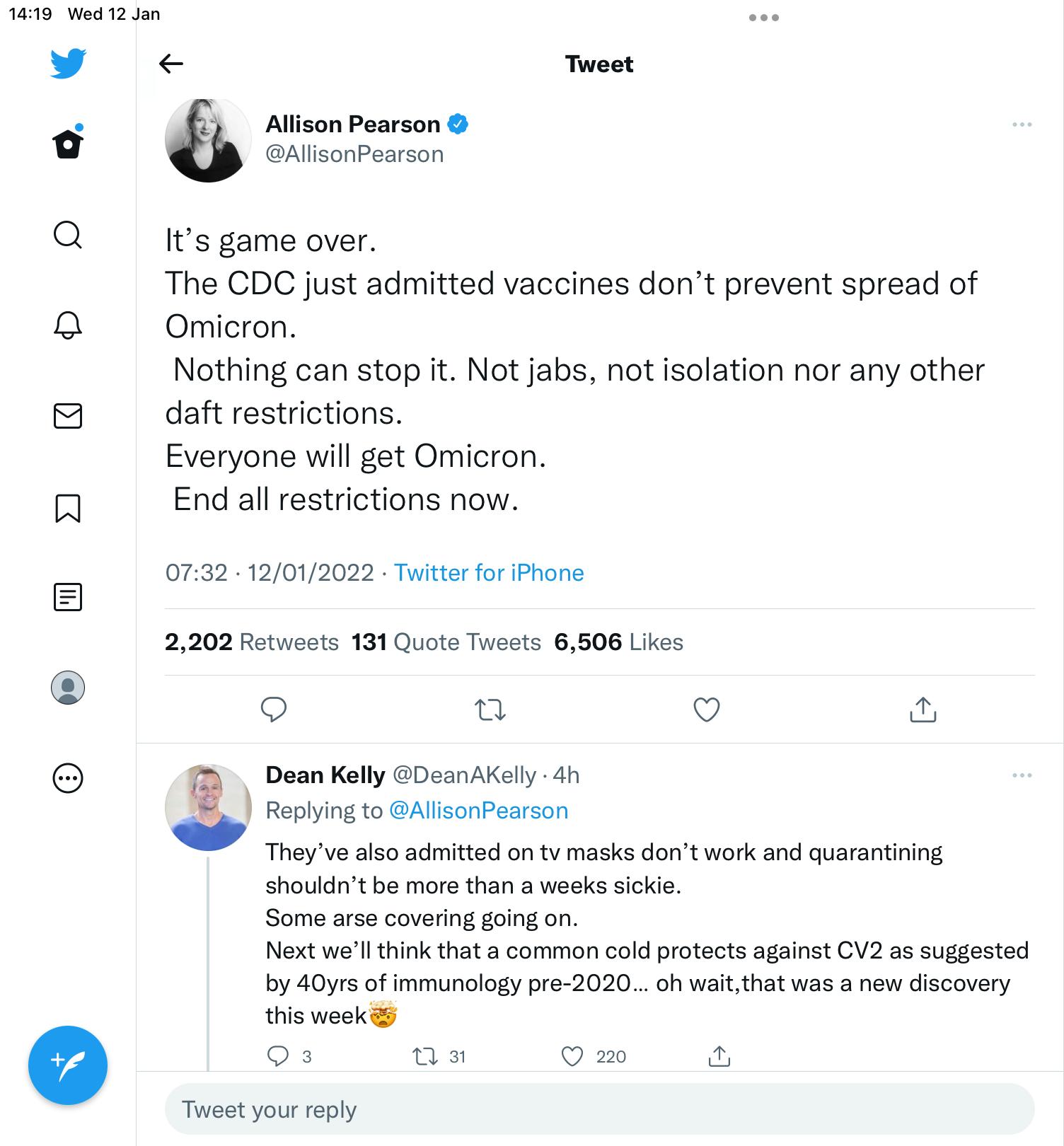Open the Twitter for iPhone link
1064x1146 pixels.
(489, 572)
